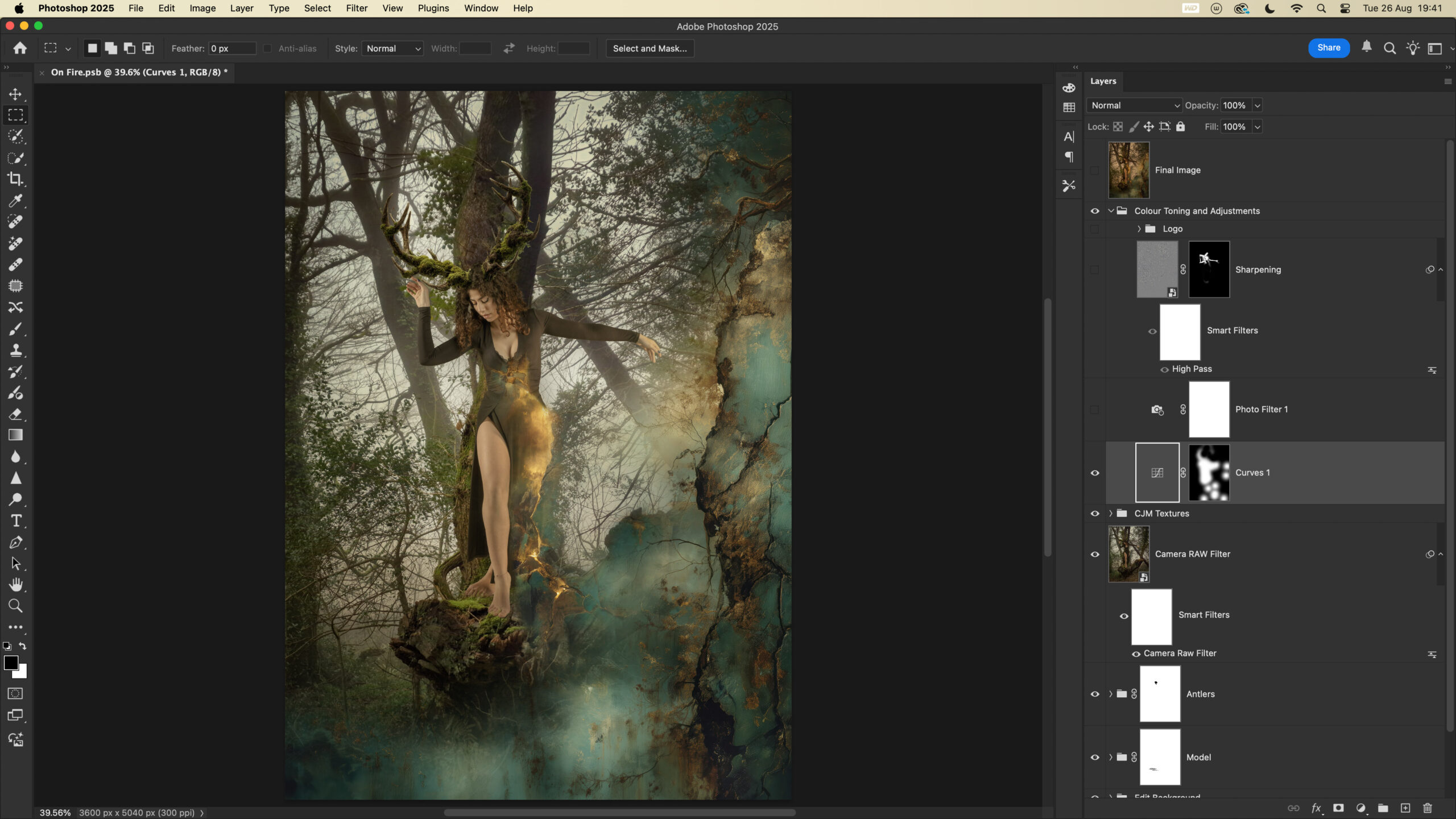Expand the Logo group
Viewport: 1456px width, 819px height.
coord(1139,229)
